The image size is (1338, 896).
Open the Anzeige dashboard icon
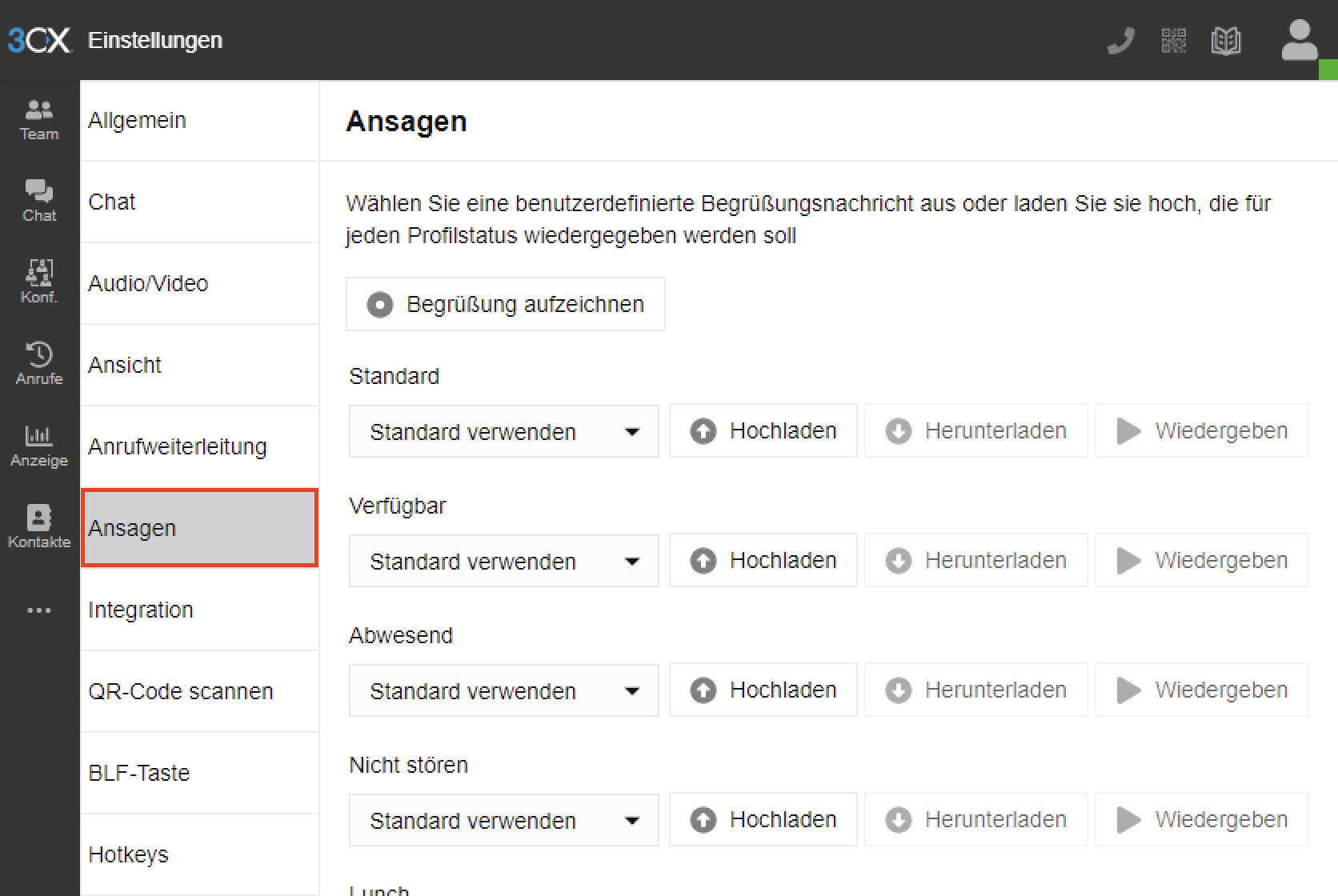click(38, 446)
